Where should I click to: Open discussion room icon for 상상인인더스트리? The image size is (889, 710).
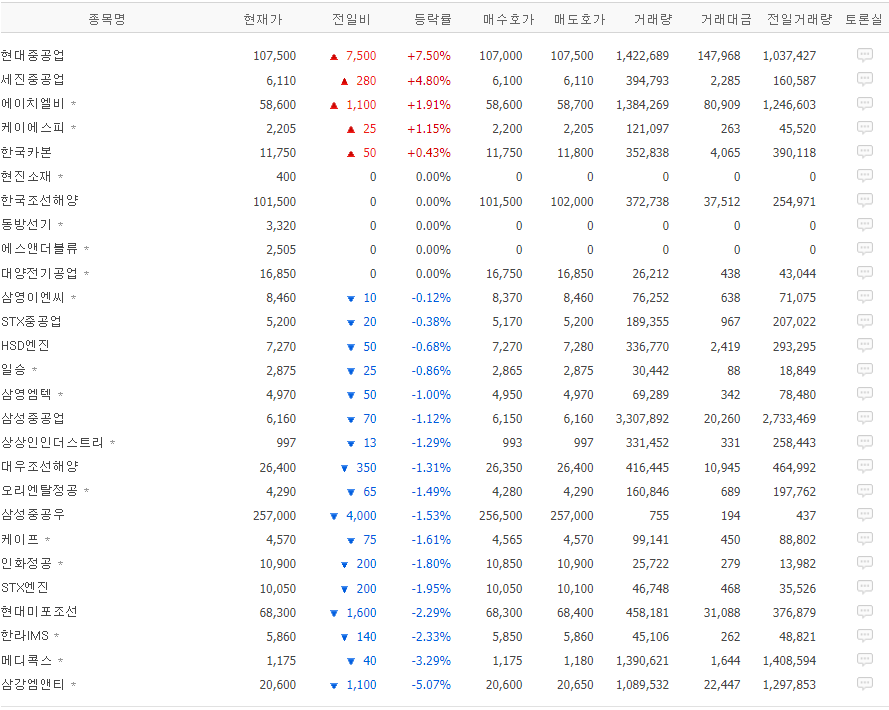865,442
